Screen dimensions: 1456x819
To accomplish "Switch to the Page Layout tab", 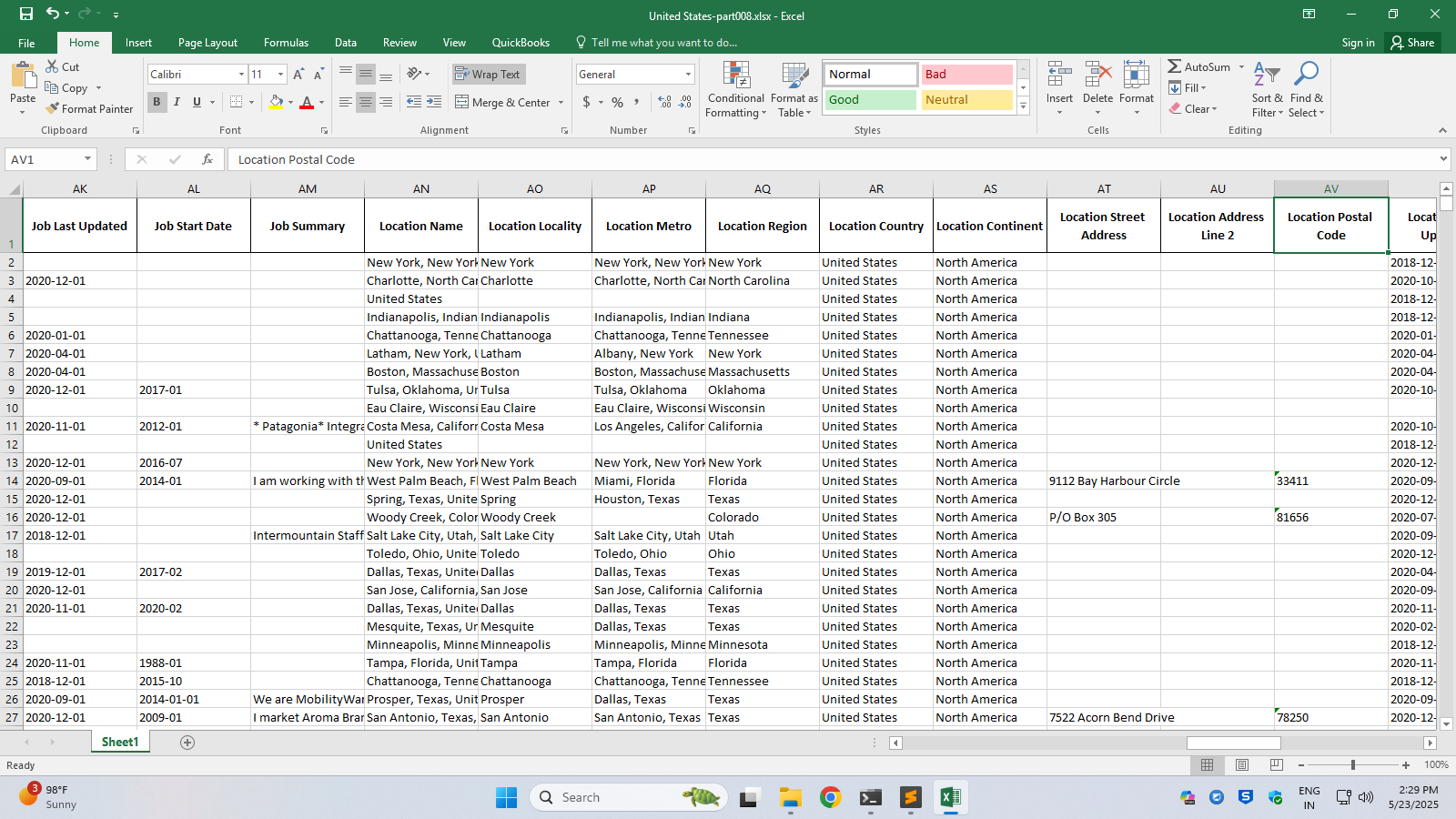I will pos(207,43).
